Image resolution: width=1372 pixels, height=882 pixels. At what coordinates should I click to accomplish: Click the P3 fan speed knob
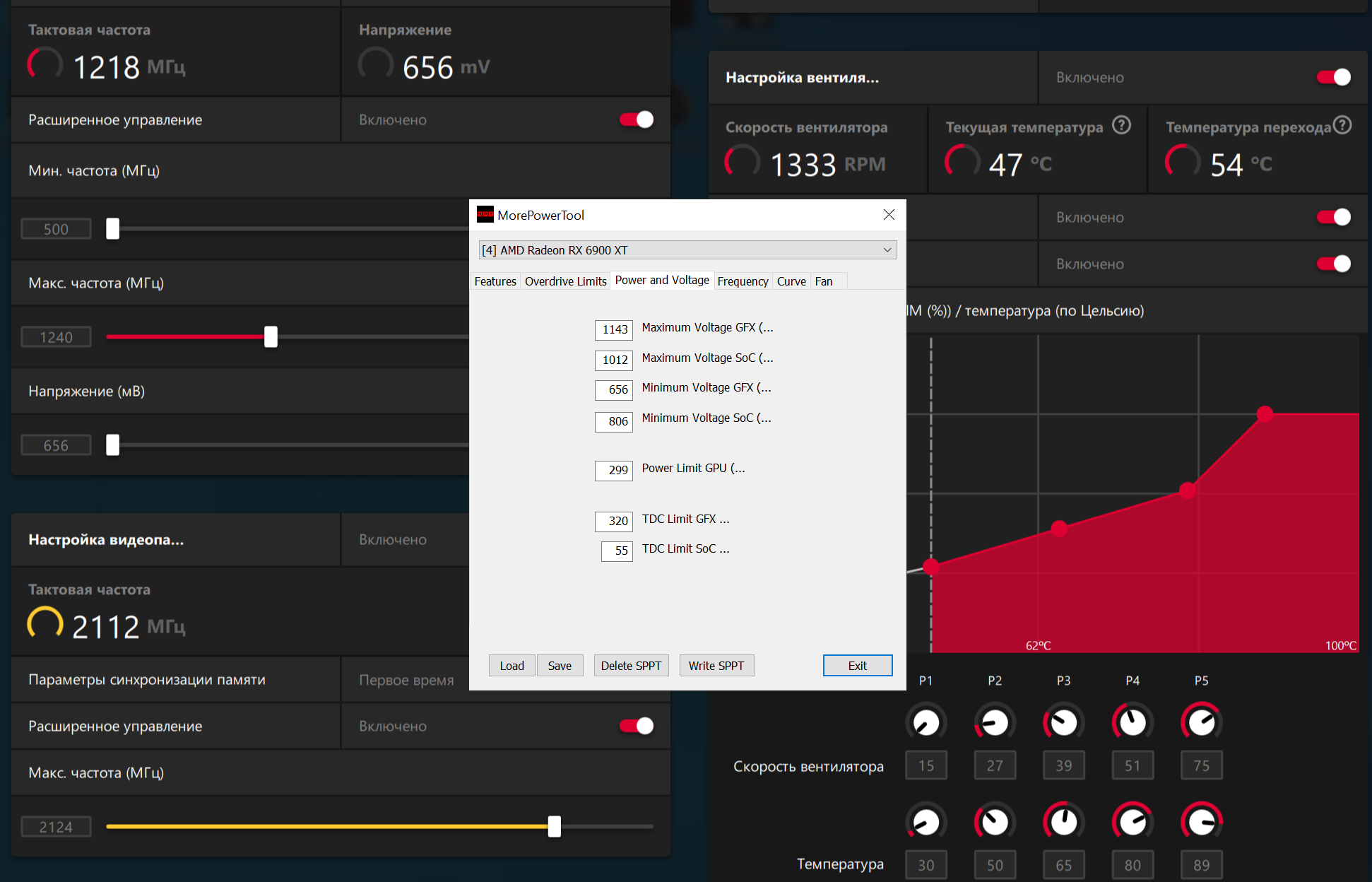1063,722
